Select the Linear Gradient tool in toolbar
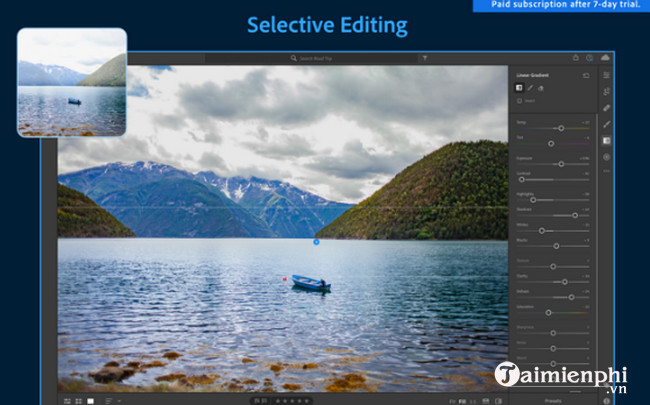650x405 pixels. coord(606,141)
